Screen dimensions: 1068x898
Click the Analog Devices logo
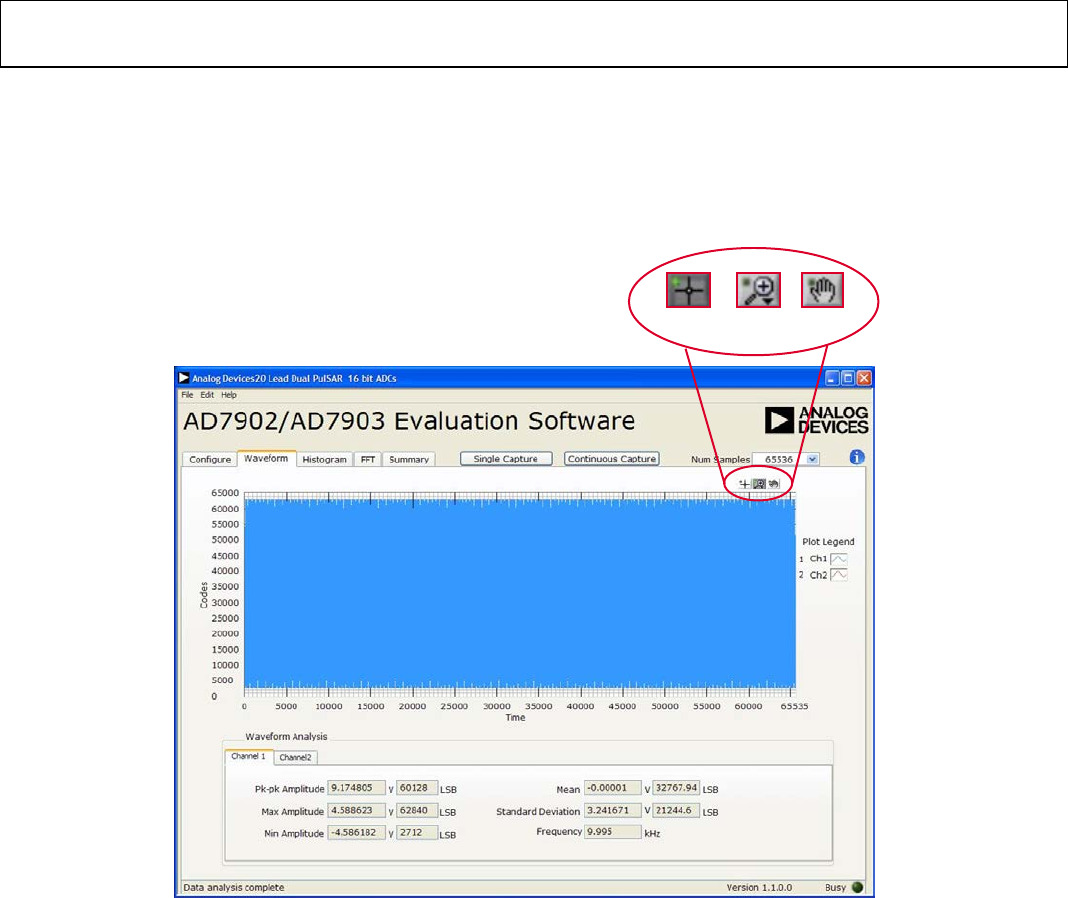click(x=816, y=420)
